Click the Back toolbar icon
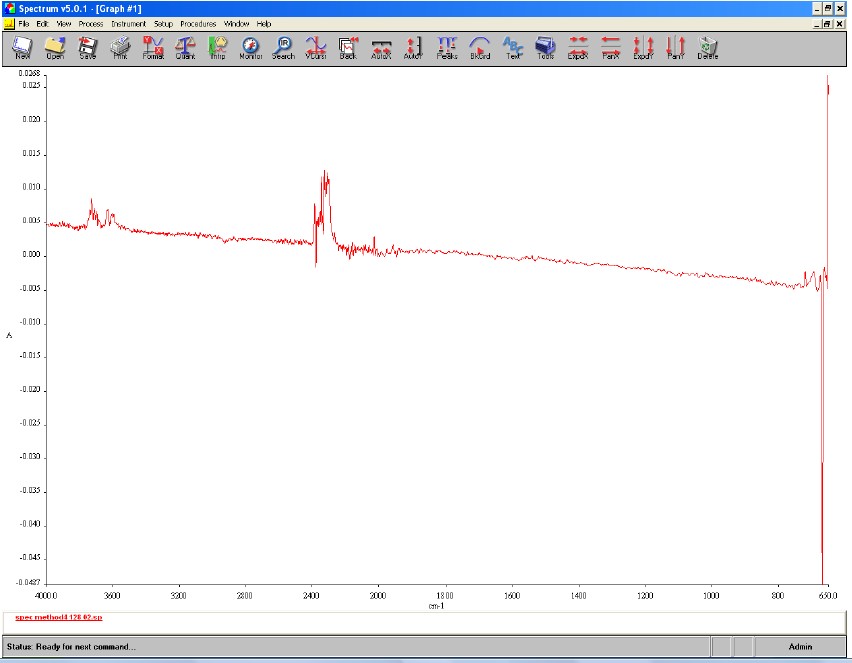This screenshot has height=663, width=852. [x=348, y=48]
